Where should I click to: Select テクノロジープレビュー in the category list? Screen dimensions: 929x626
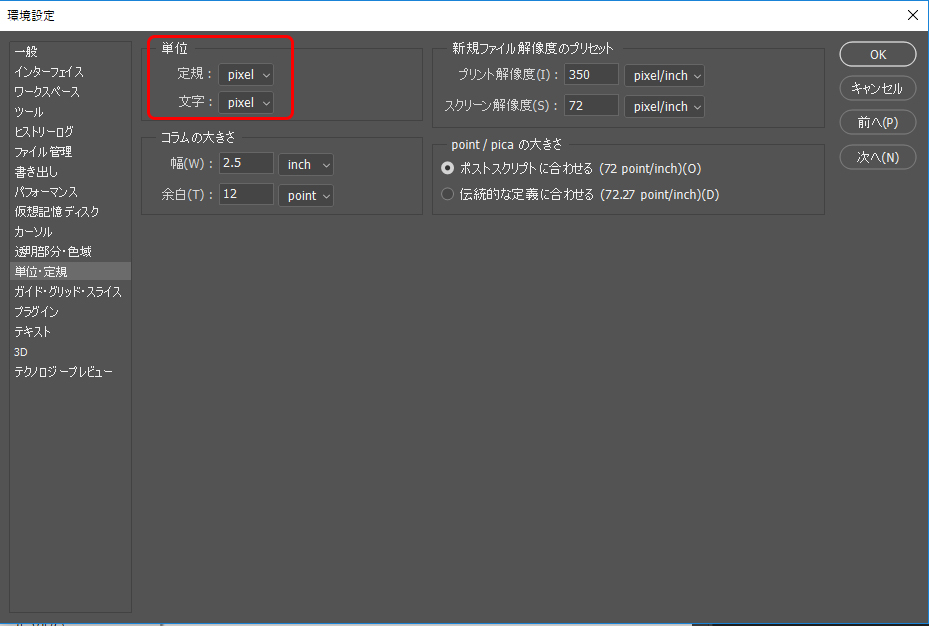coord(70,371)
